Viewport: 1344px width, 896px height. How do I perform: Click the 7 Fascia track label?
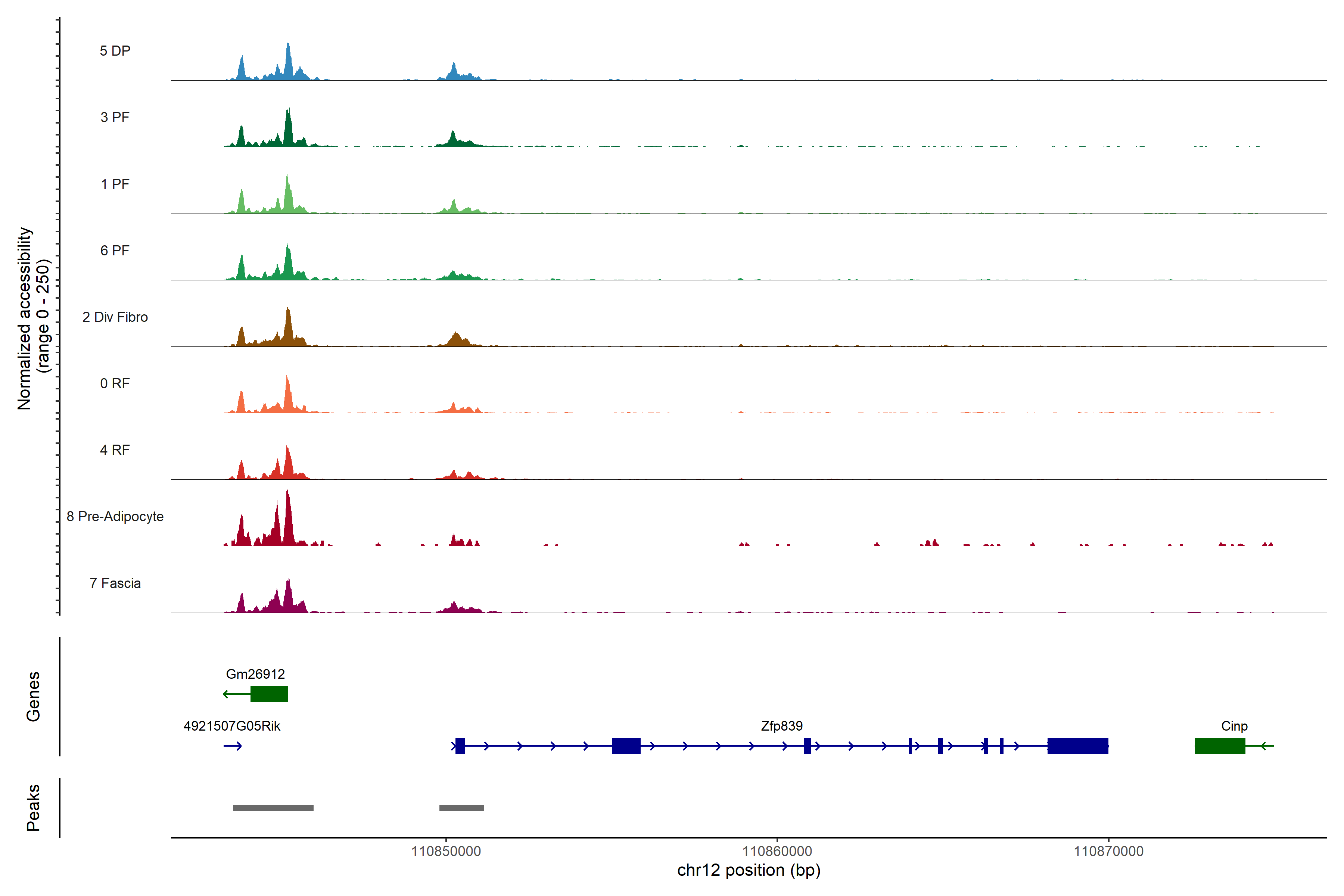[x=115, y=584]
